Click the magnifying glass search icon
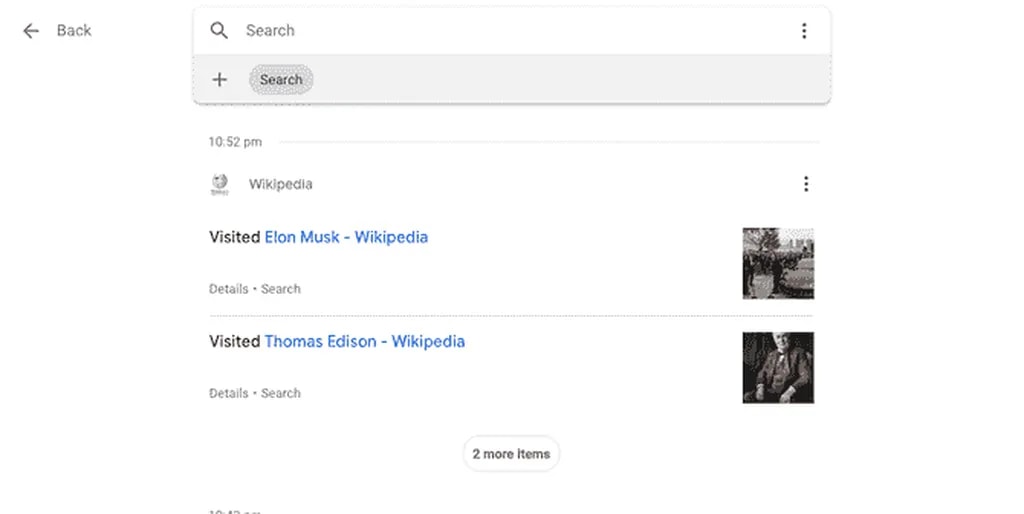Image resolution: width=1024 pixels, height=514 pixels. [219, 31]
